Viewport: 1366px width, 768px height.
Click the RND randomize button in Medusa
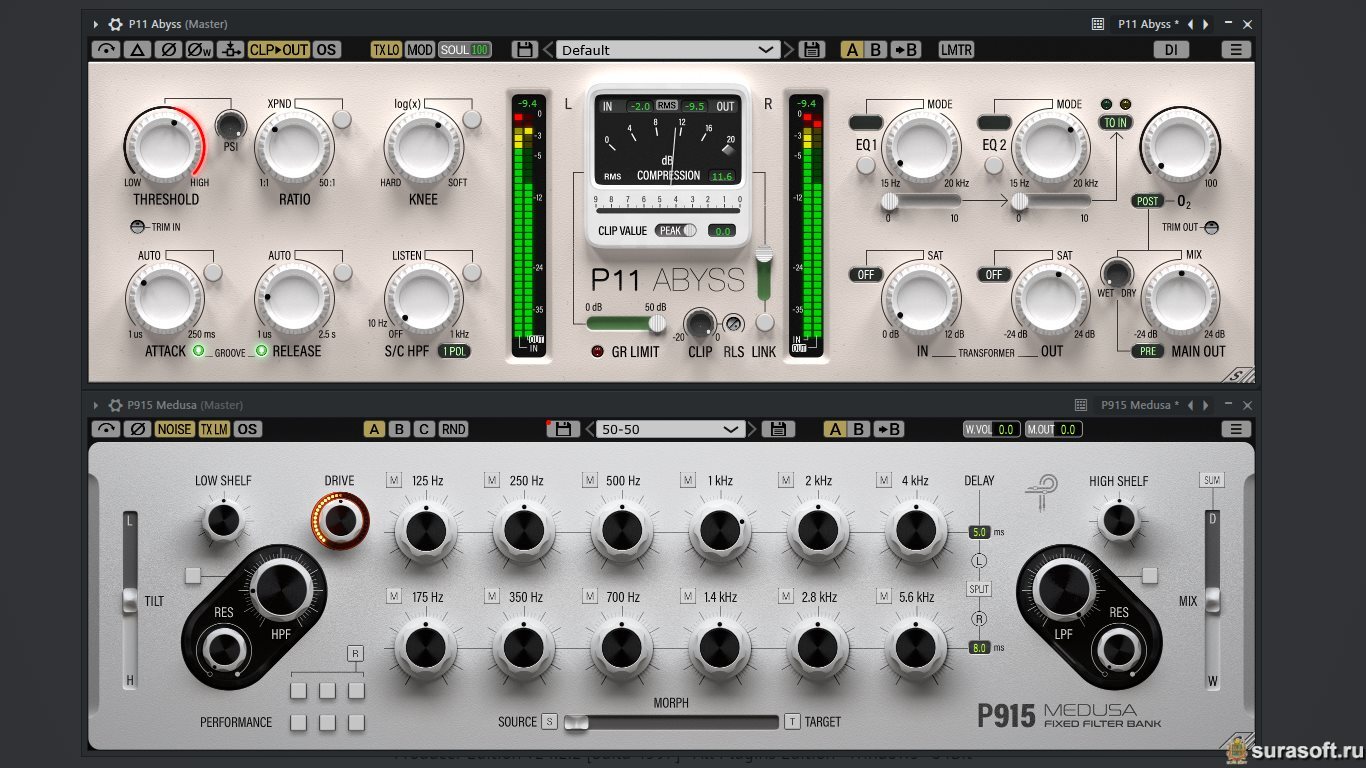click(x=454, y=429)
